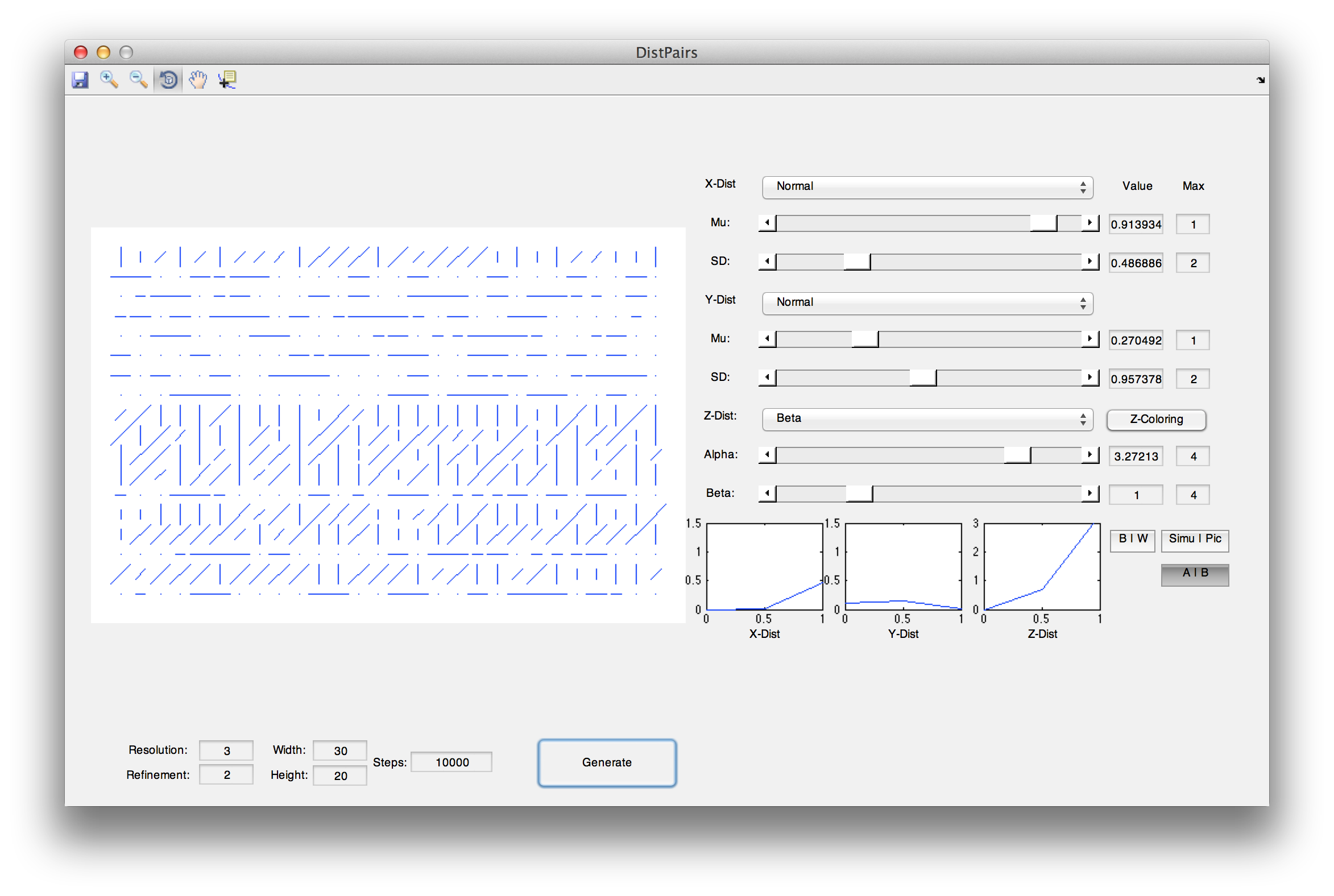The width and height of the screenshot is (1334, 896).
Task: Click the Y-Dist SD slider left arrow
Action: [x=767, y=378]
